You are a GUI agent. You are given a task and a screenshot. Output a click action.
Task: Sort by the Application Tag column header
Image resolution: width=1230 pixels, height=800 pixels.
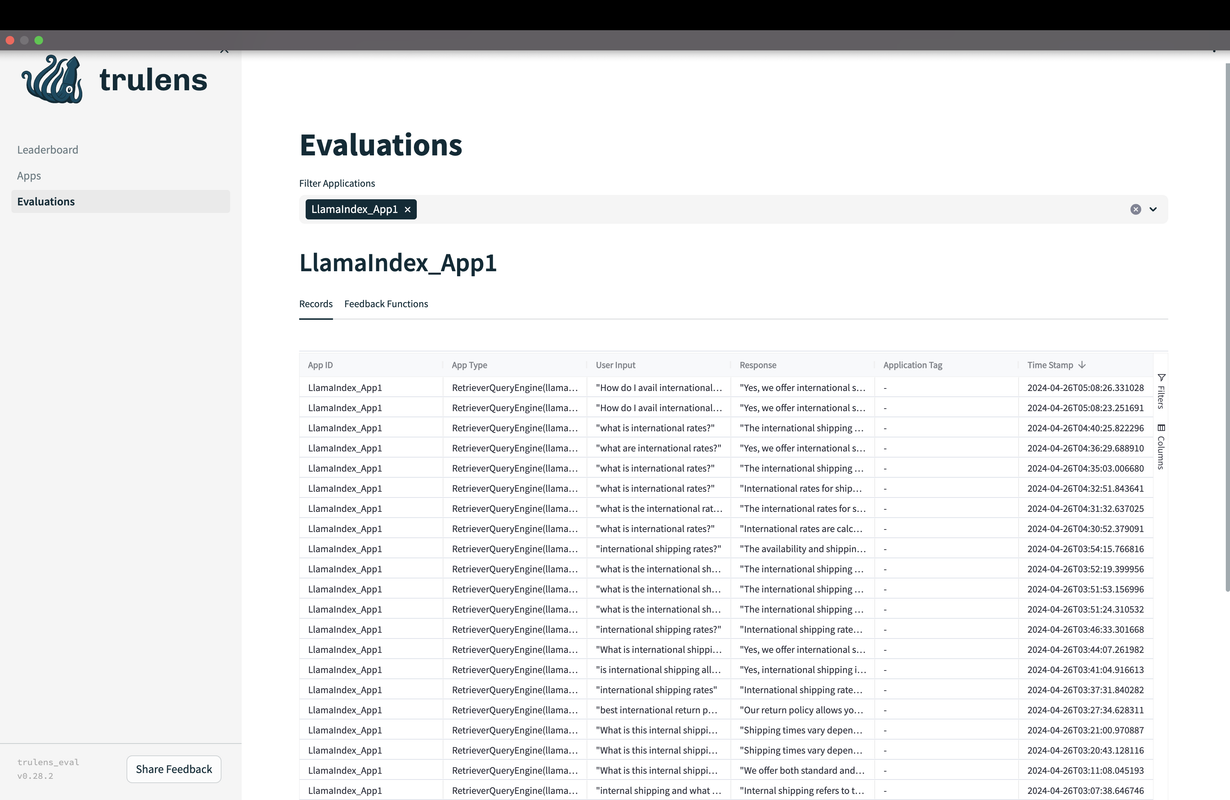pos(913,365)
